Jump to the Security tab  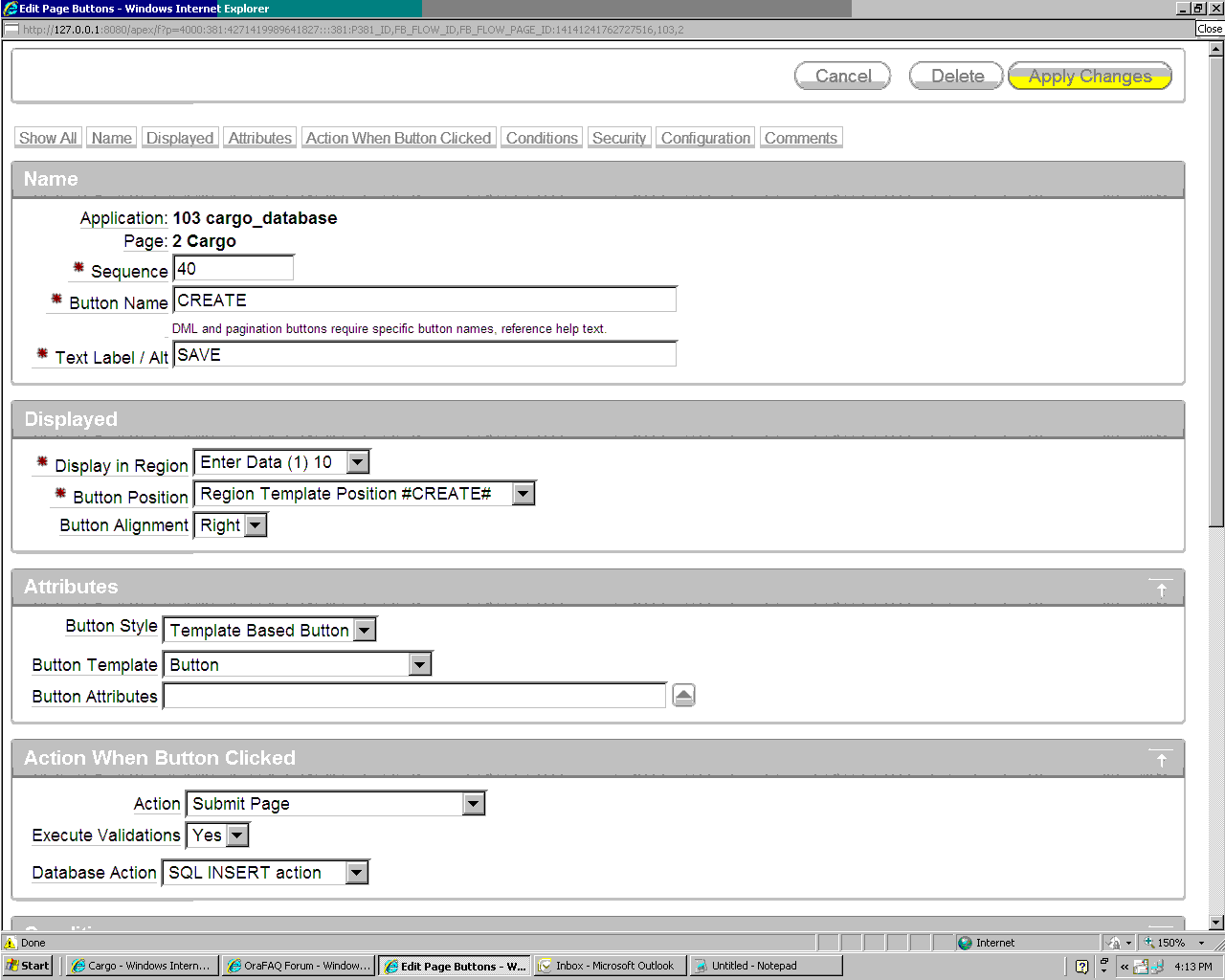(x=619, y=138)
